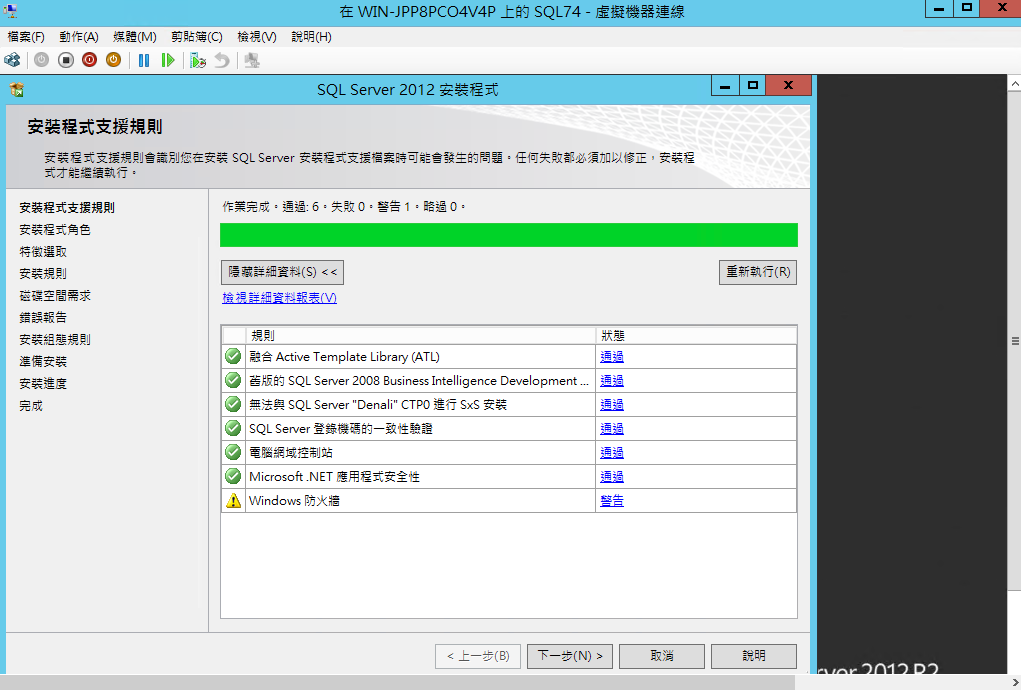Screen dimensions: 1021x690
Task: Pause the virtual machine
Action: (x=144, y=61)
